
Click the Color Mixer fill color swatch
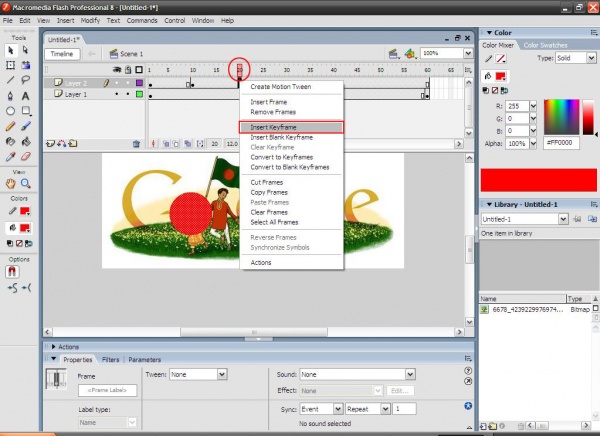tap(501, 76)
